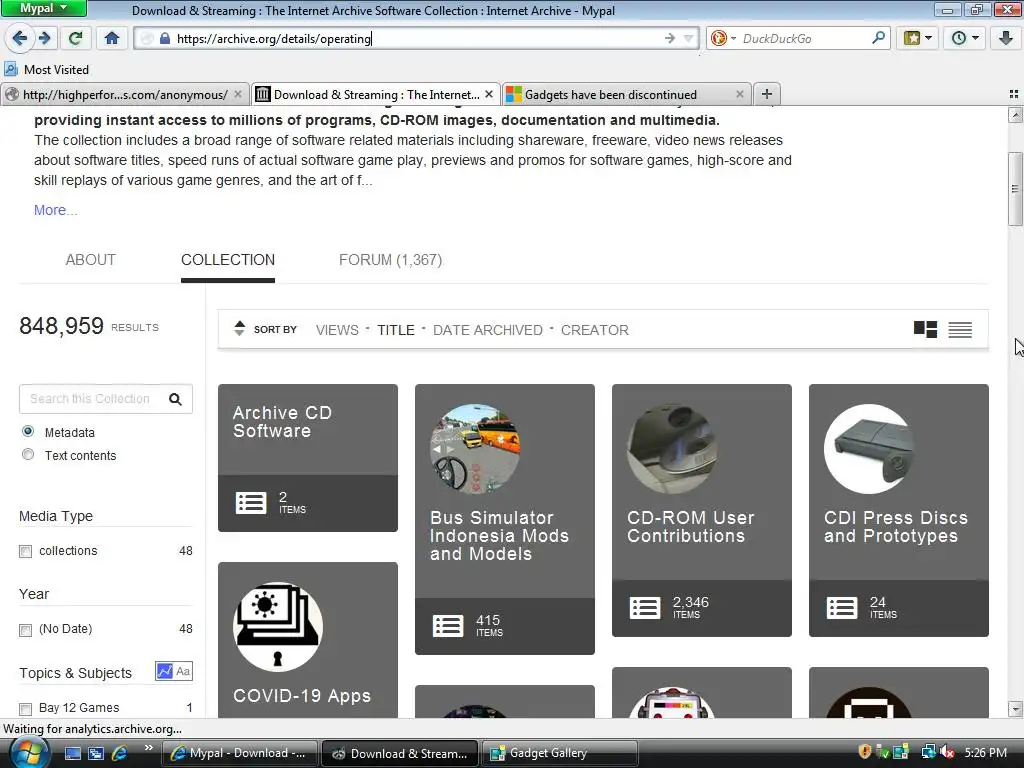Click the list icon beside 415 ITEMS
The height and width of the screenshot is (768, 1024).
click(x=448, y=626)
